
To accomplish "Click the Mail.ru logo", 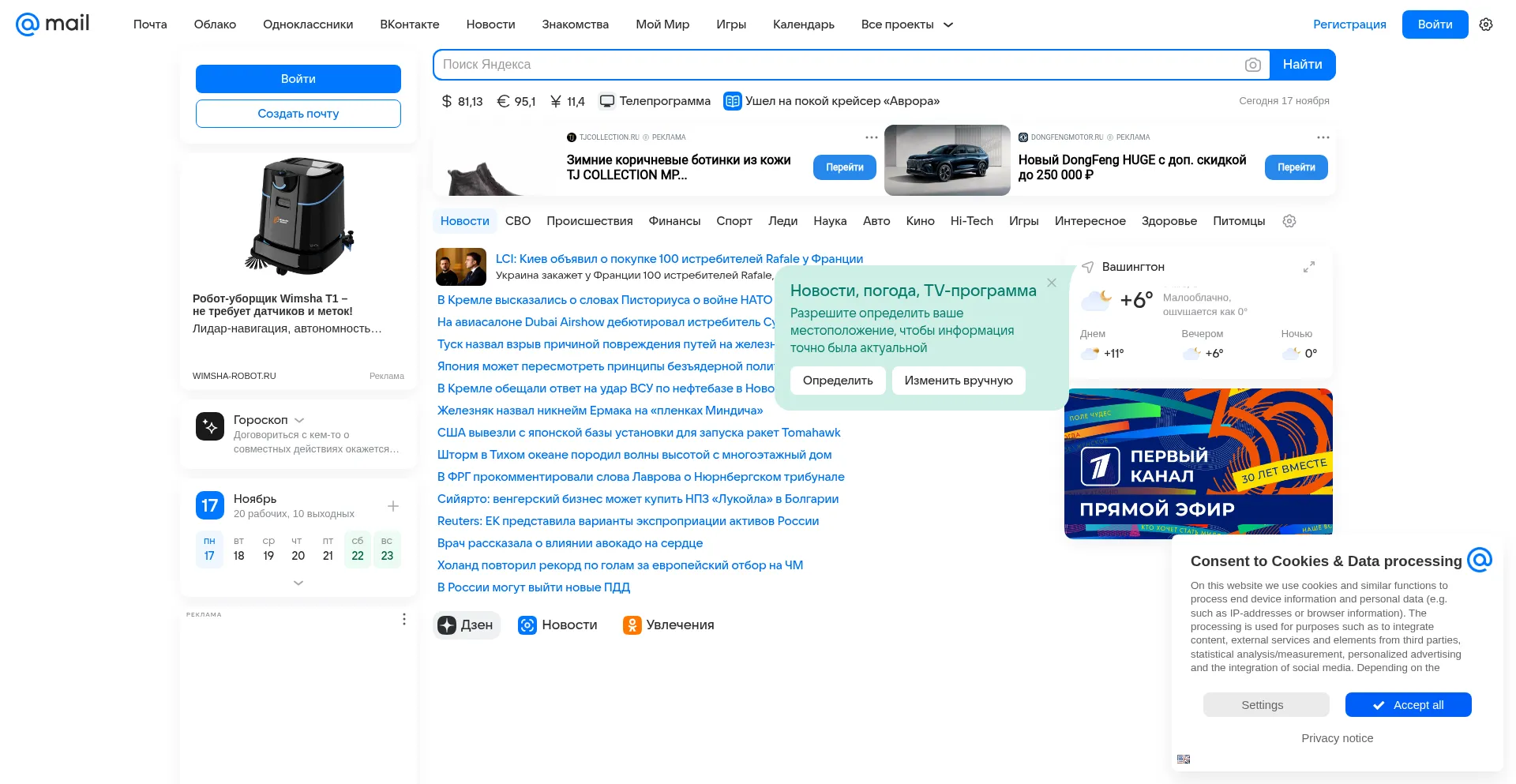I will click(53, 24).
